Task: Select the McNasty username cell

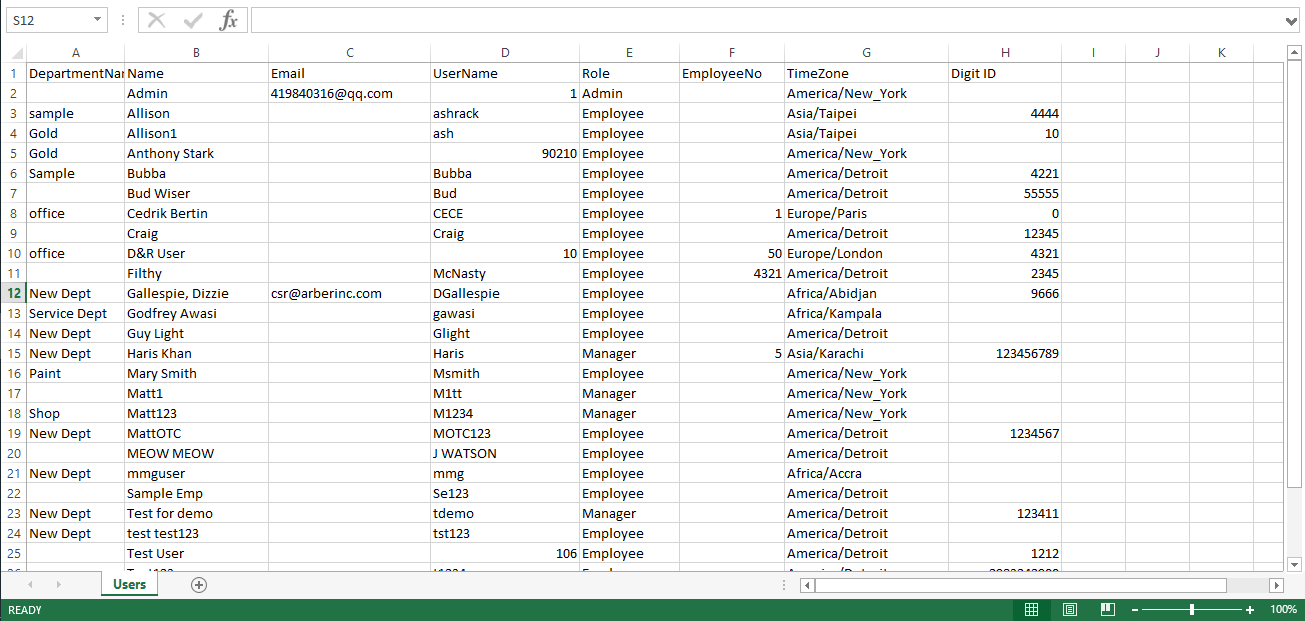Action: coord(505,273)
